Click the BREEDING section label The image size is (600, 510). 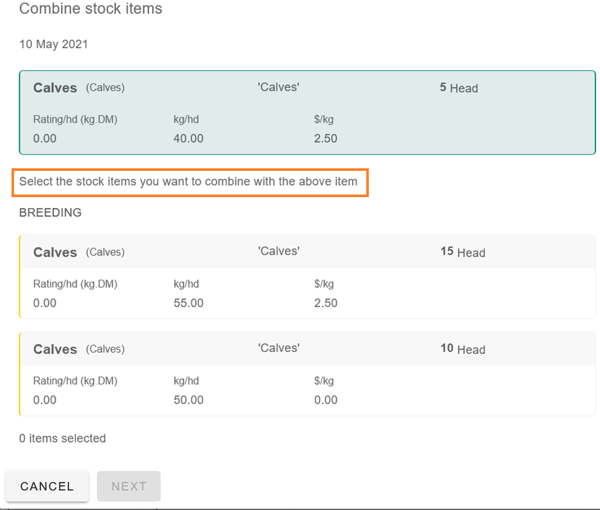click(x=50, y=213)
